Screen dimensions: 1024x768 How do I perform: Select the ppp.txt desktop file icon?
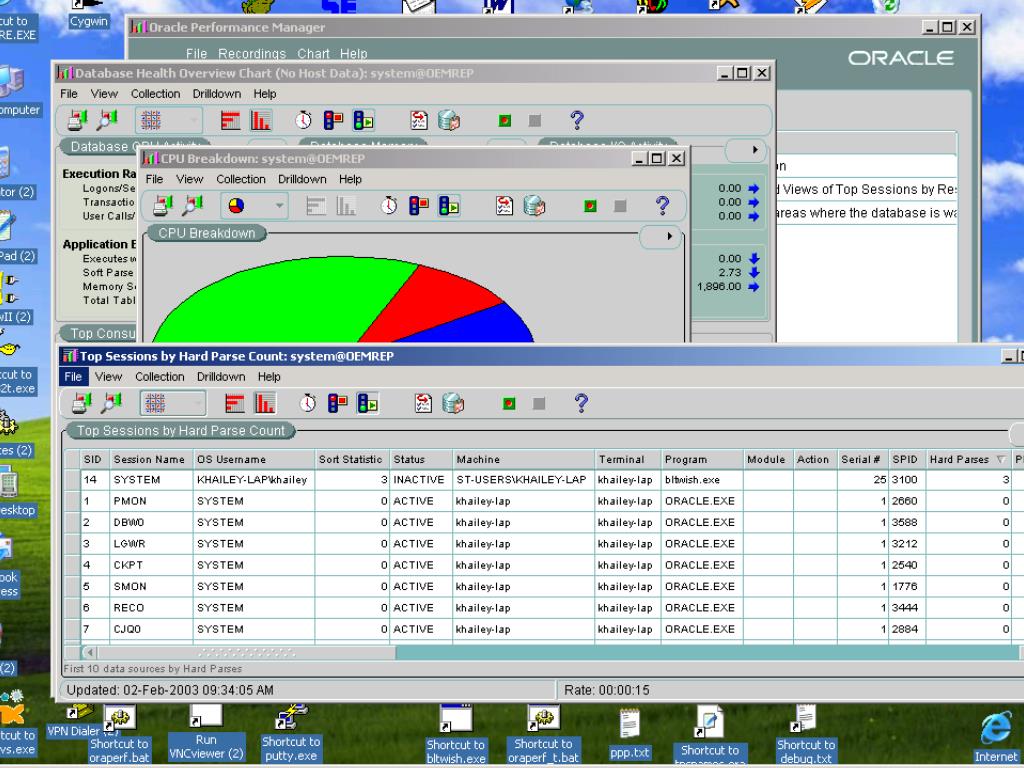click(630, 735)
